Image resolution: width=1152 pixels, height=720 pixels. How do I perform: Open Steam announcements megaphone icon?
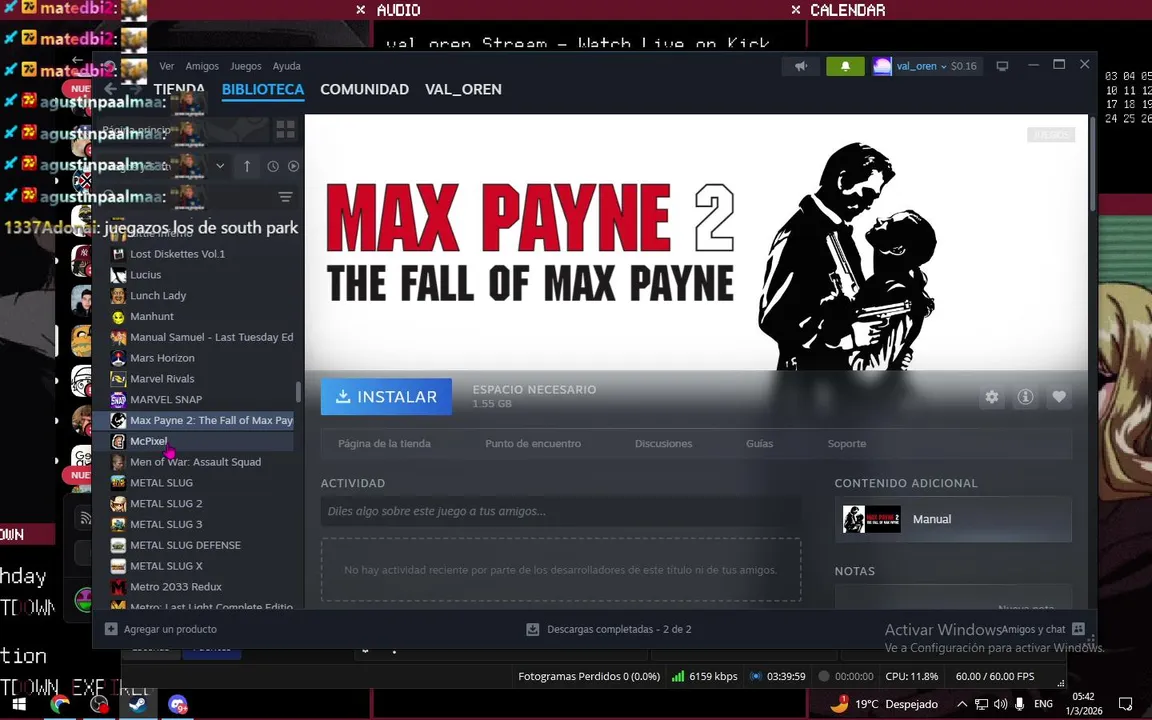[801, 66]
